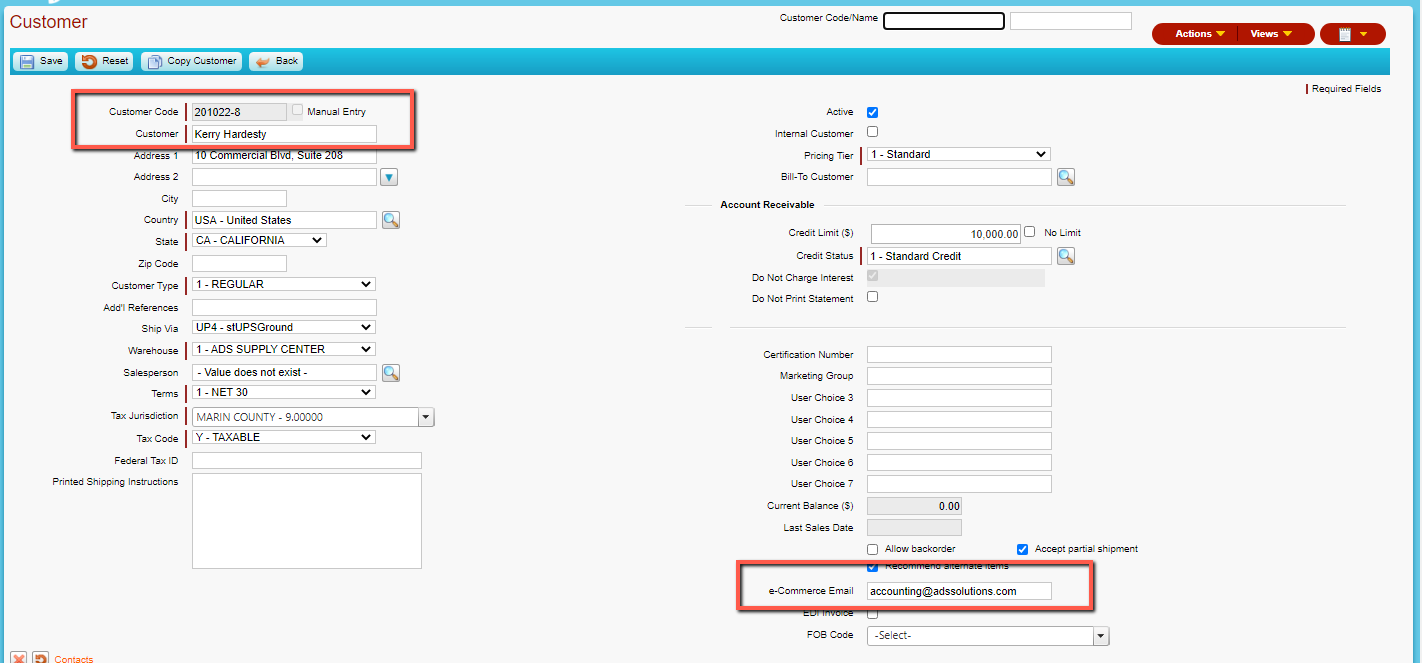Uncheck Accept partial shipment checkbox

tap(1023, 549)
